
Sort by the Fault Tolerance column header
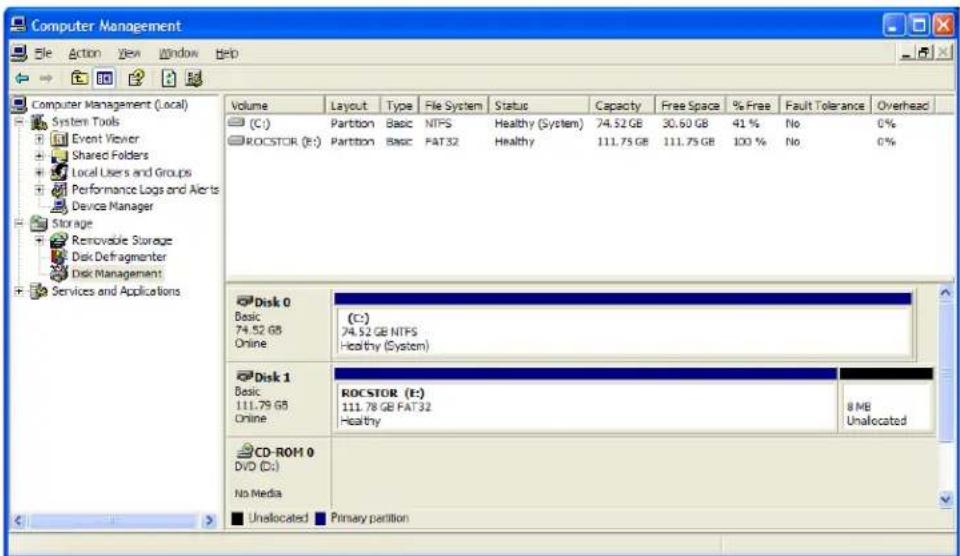(x=825, y=105)
